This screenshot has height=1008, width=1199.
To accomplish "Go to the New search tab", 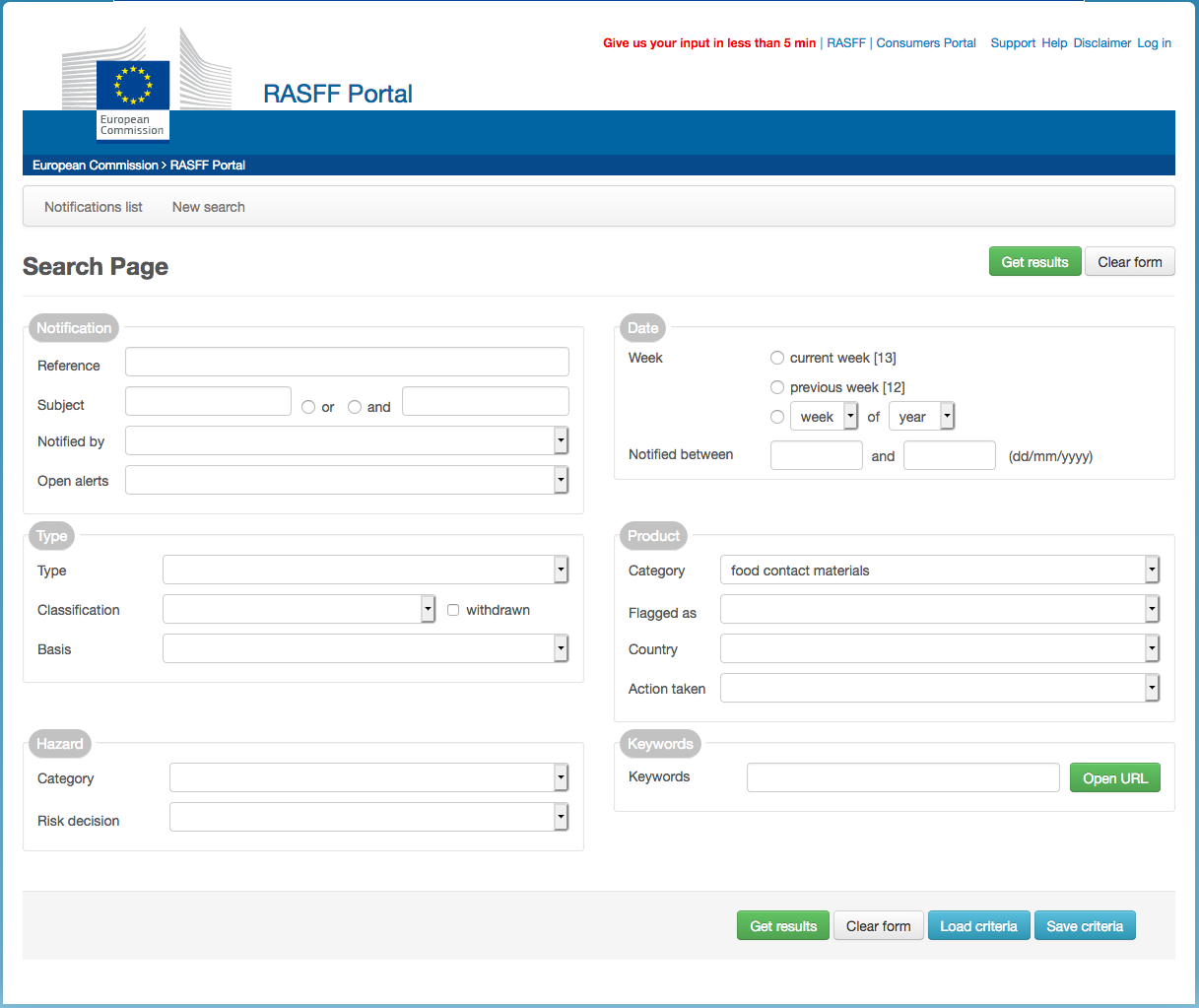I will click(x=209, y=207).
